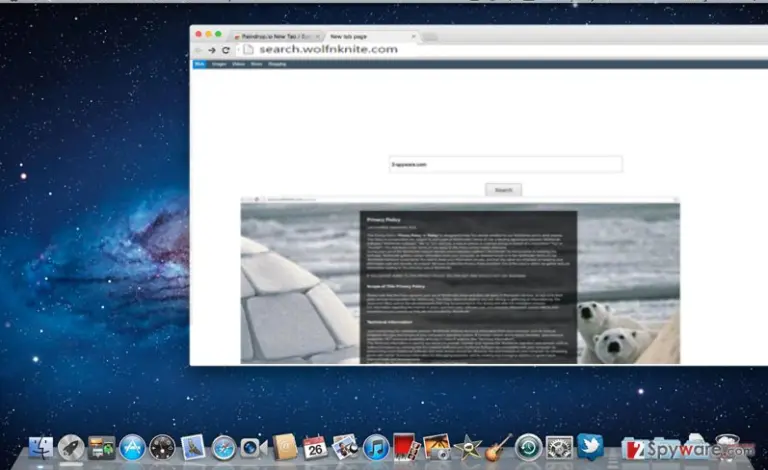The height and width of the screenshot is (470, 768).
Task: Click the Search button below the field
Action: 504,190
